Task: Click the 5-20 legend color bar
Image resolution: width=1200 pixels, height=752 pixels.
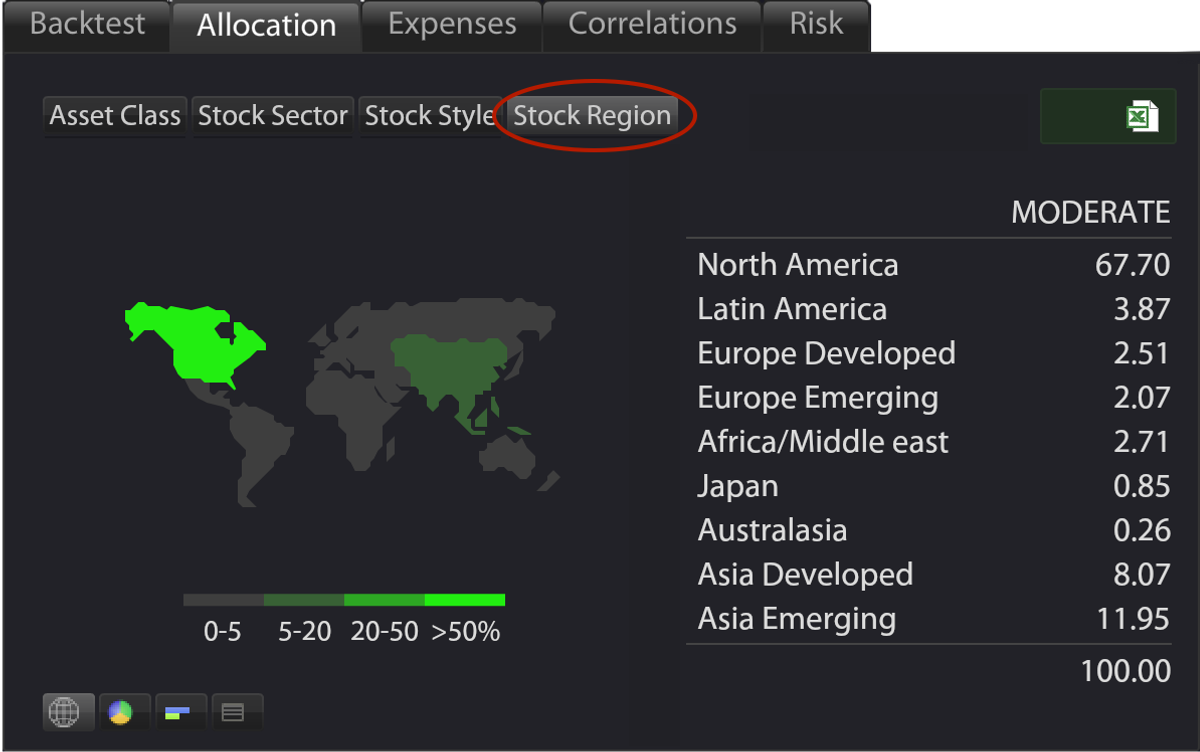Action: pos(304,600)
